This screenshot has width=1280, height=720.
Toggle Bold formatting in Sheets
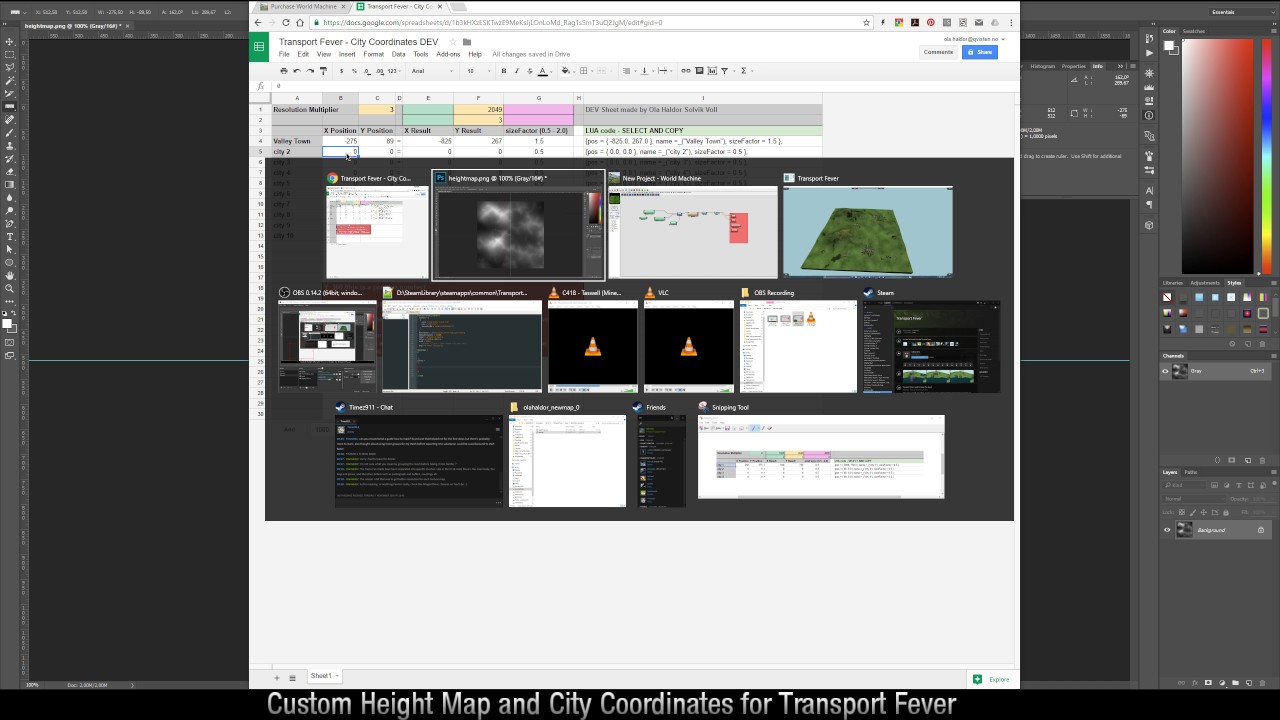[x=504, y=71]
